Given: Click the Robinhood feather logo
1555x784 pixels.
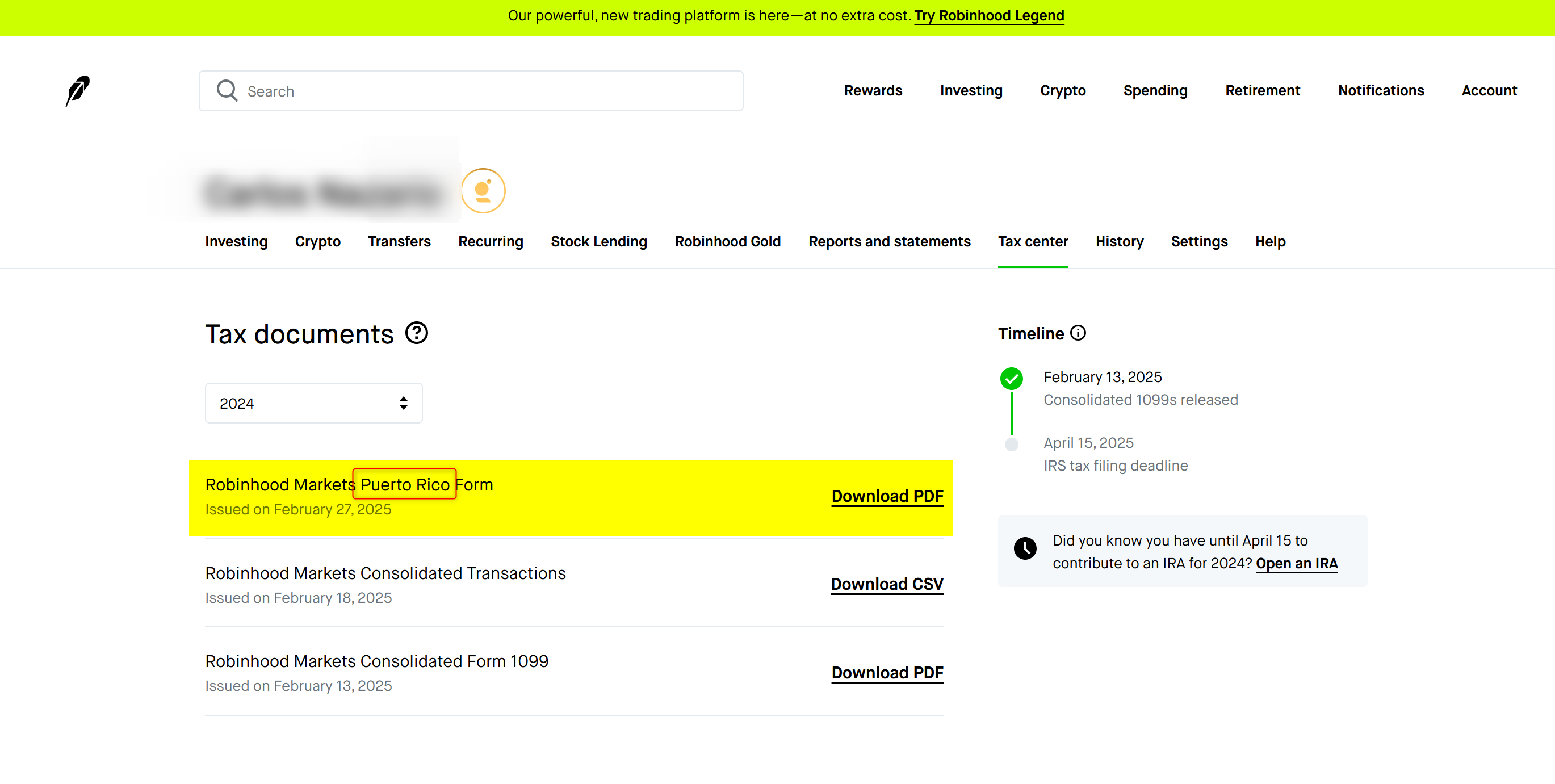Looking at the screenshot, I should [x=78, y=90].
